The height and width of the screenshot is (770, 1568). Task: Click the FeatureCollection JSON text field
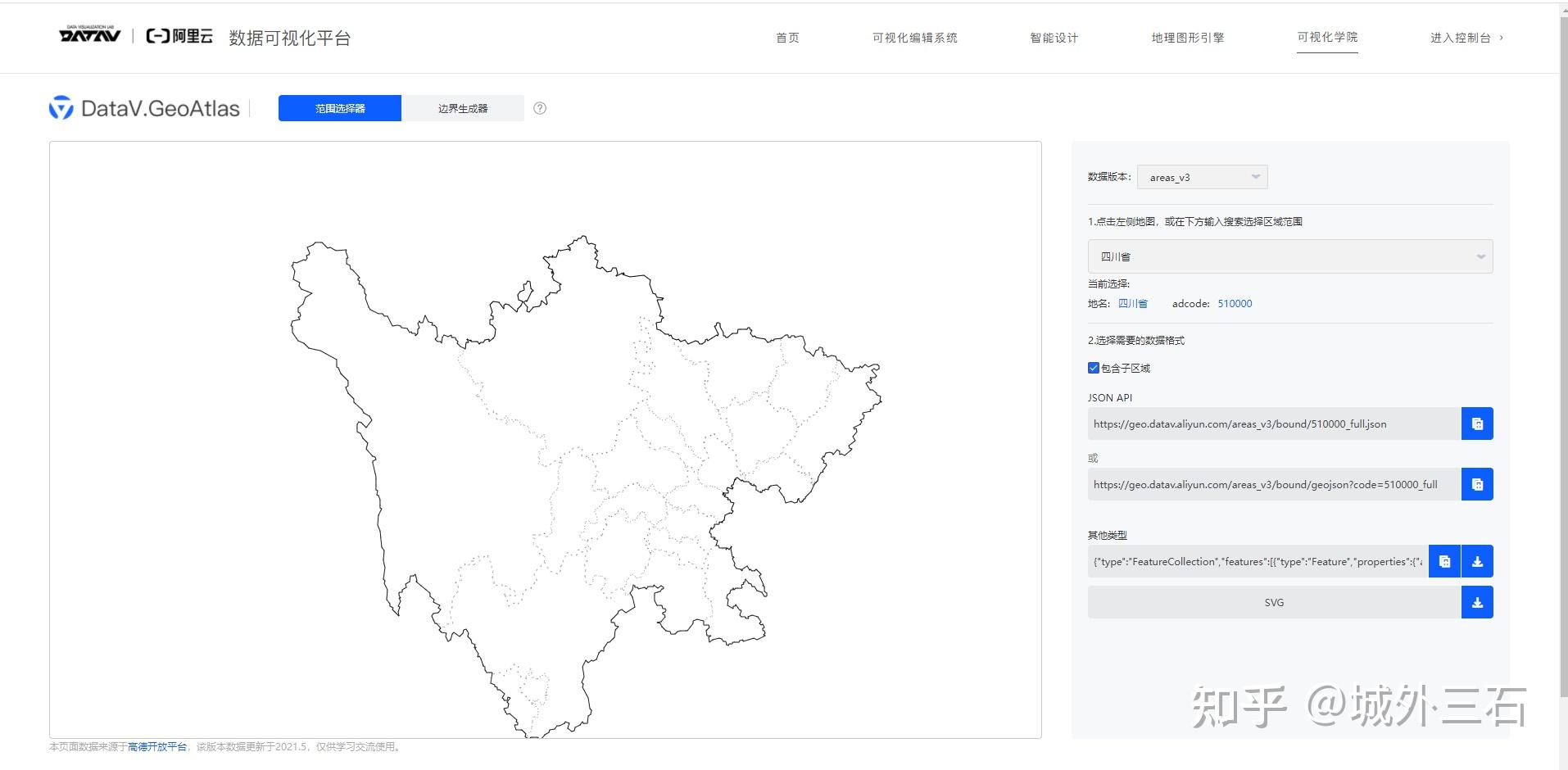point(1258,561)
